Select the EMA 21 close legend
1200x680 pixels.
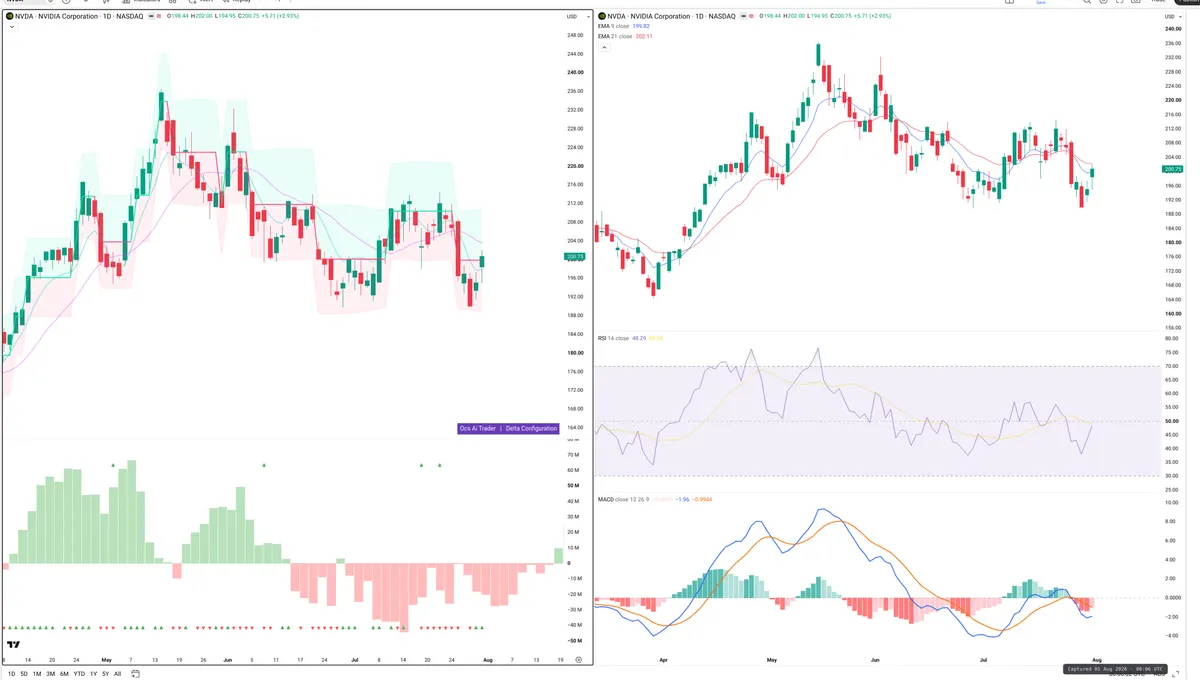tap(614, 36)
